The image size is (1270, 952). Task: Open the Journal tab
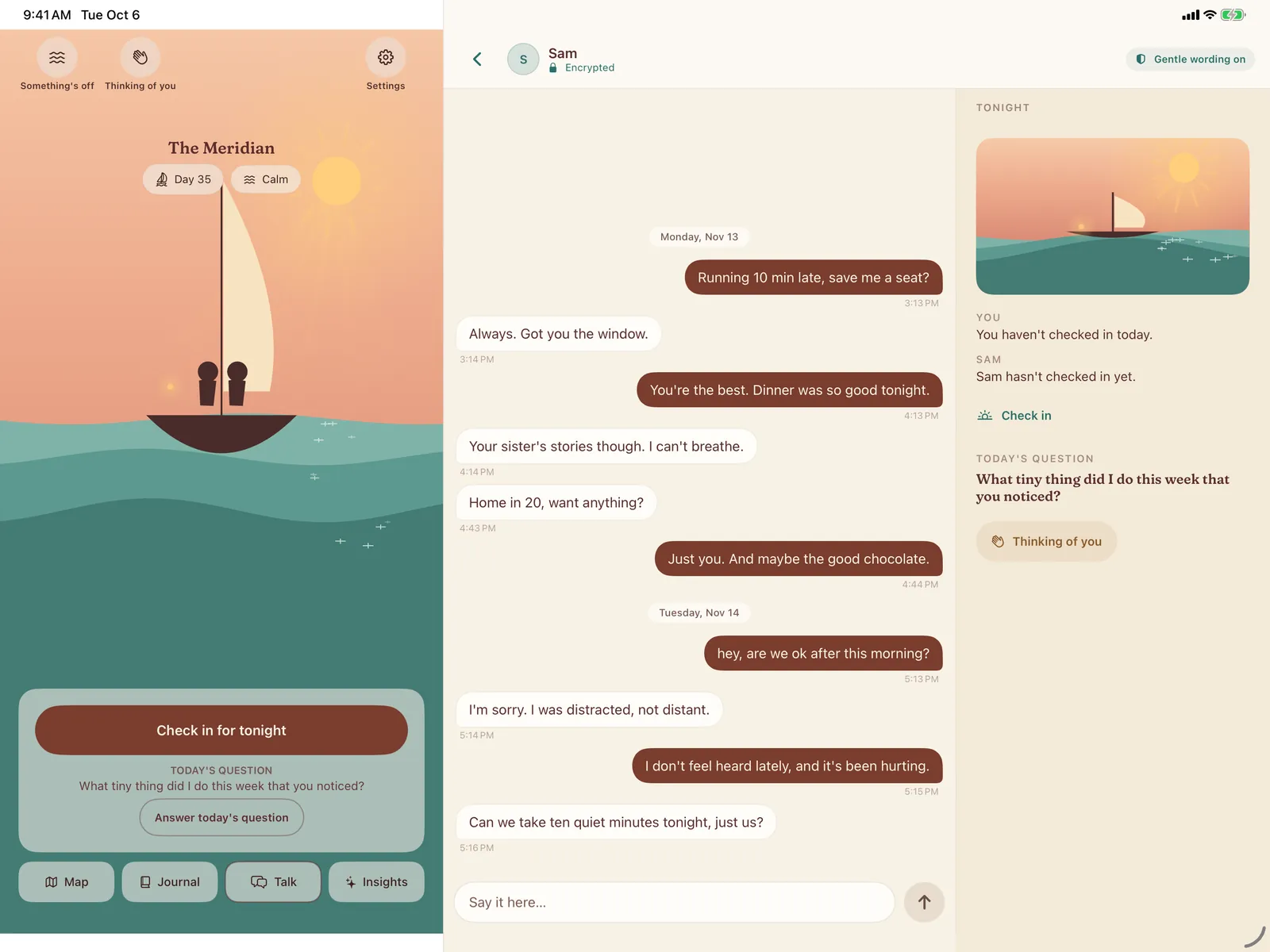tap(170, 882)
